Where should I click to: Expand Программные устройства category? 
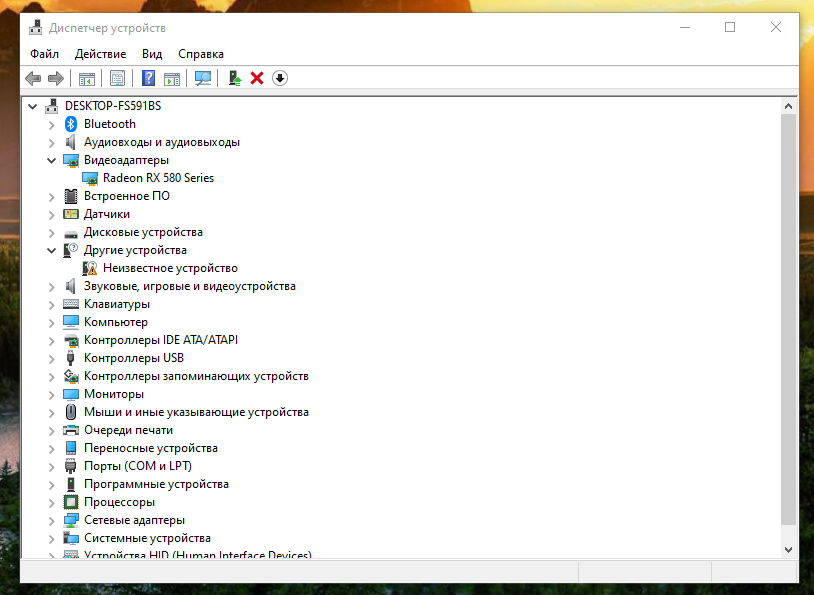coord(51,484)
